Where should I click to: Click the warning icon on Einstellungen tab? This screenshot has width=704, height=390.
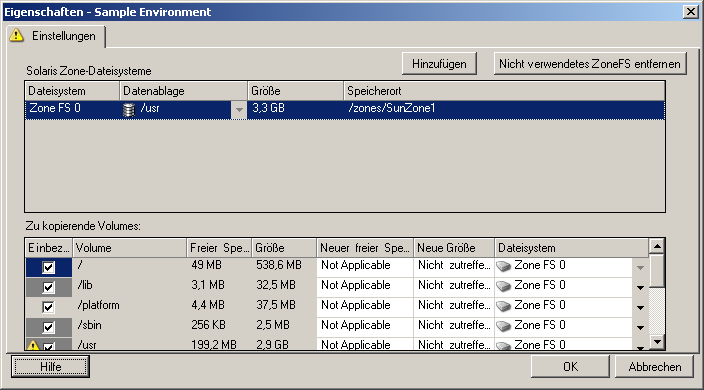point(17,35)
